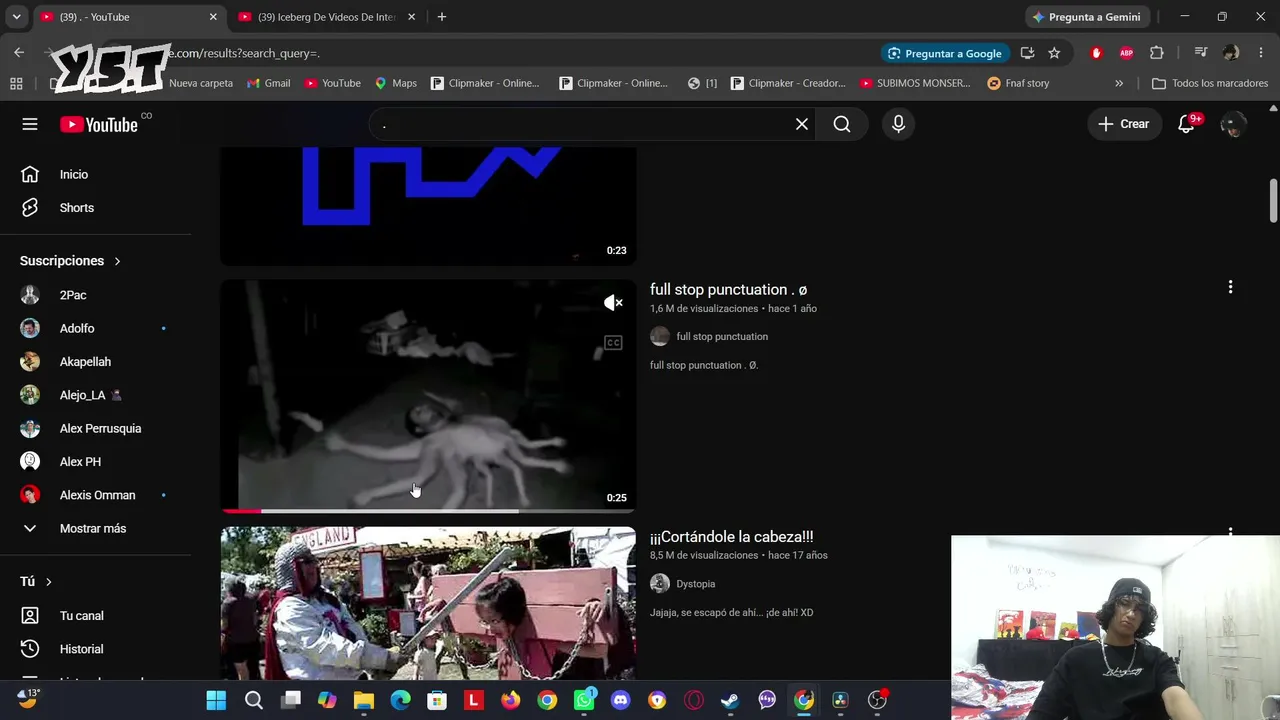The image size is (1280, 720).
Task: Visit the Dystopia channel name
Action: point(696,584)
